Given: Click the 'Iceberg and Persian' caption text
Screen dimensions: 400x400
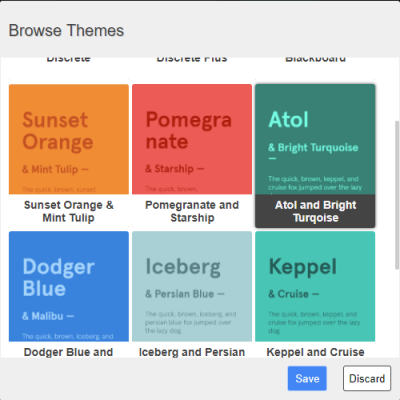Looking at the screenshot, I should (x=192, y=352).
